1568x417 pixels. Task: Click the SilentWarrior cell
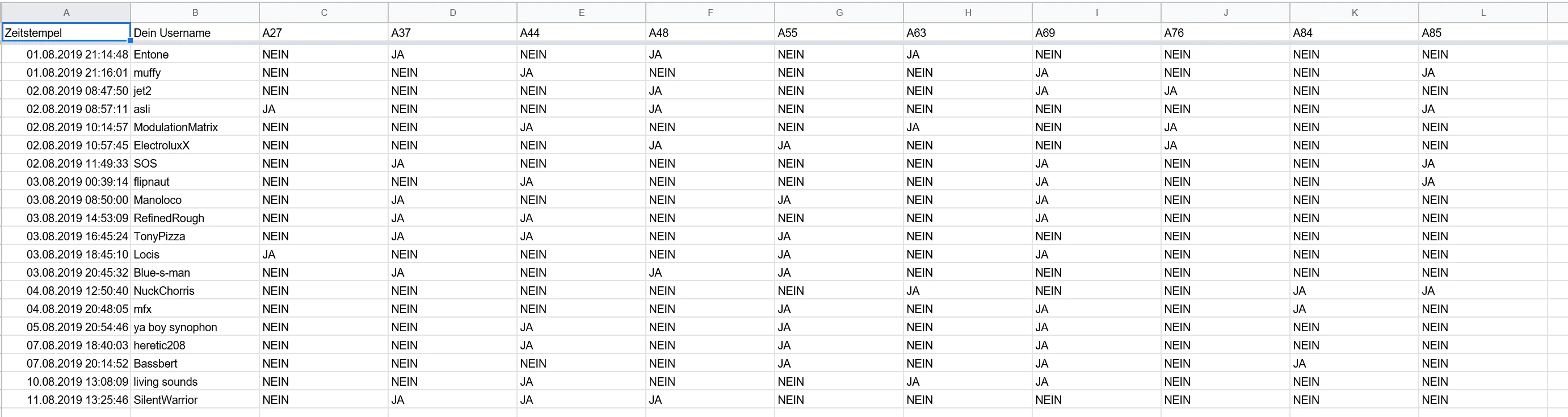(x=195, y=400)
